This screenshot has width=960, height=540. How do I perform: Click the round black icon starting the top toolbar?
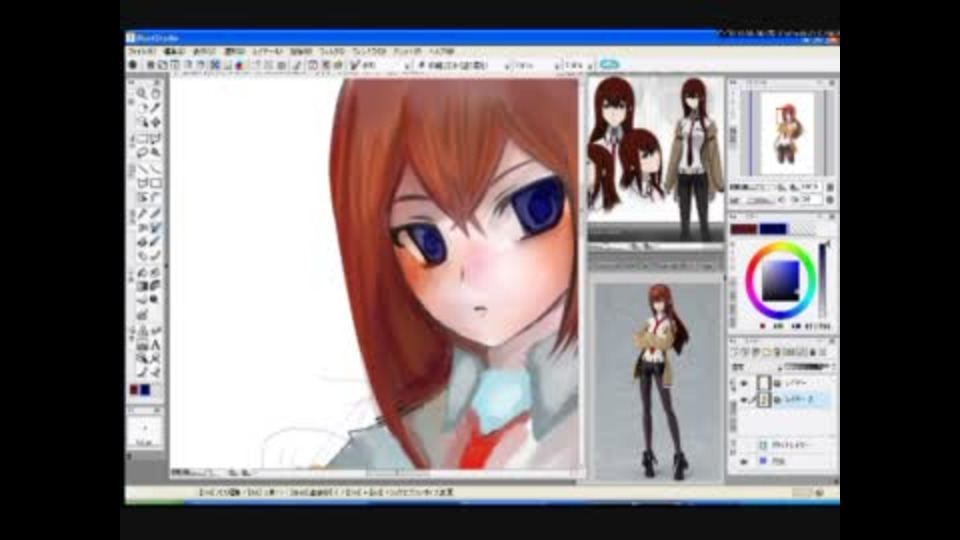point(133,64)
